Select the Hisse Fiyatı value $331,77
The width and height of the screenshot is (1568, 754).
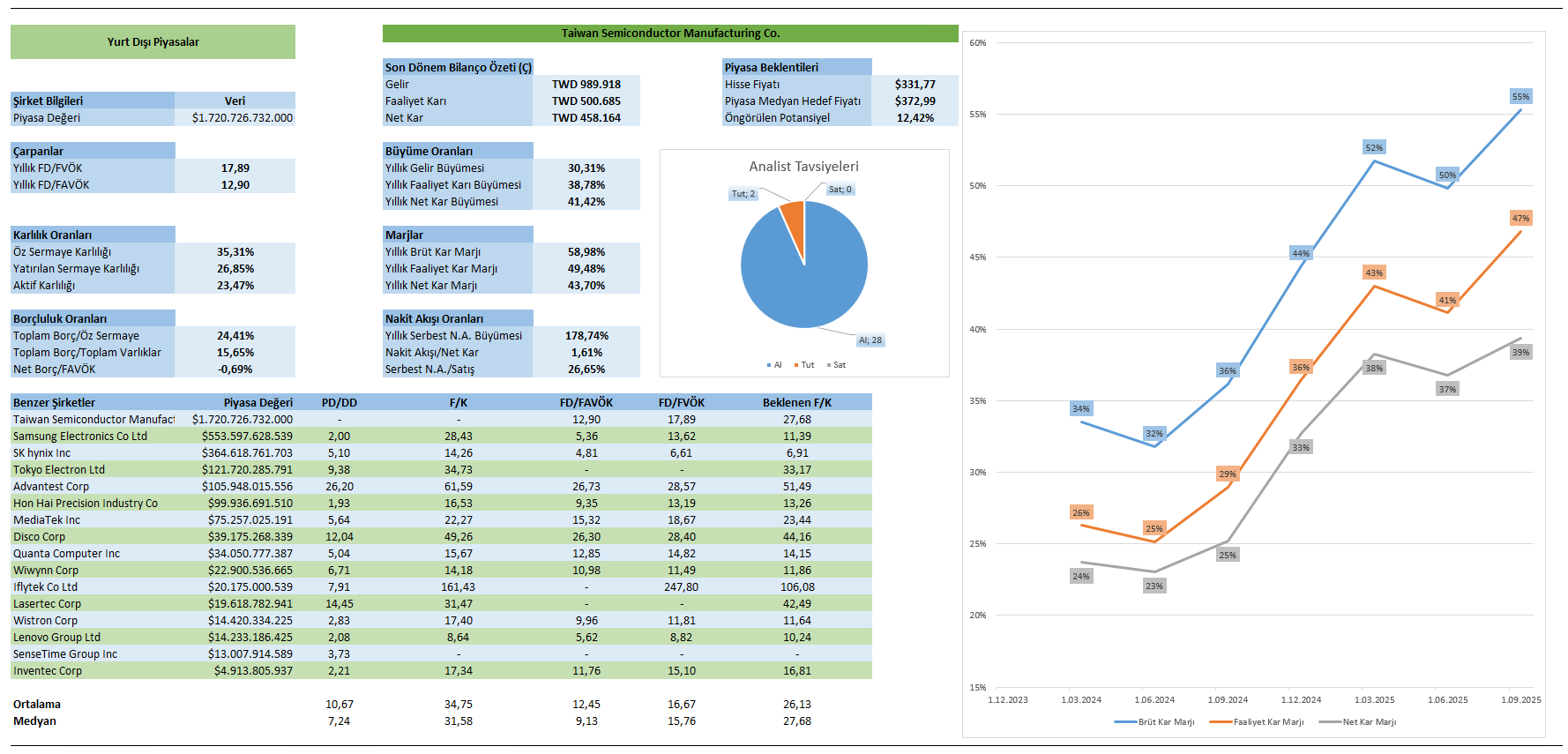pos(915,85)
